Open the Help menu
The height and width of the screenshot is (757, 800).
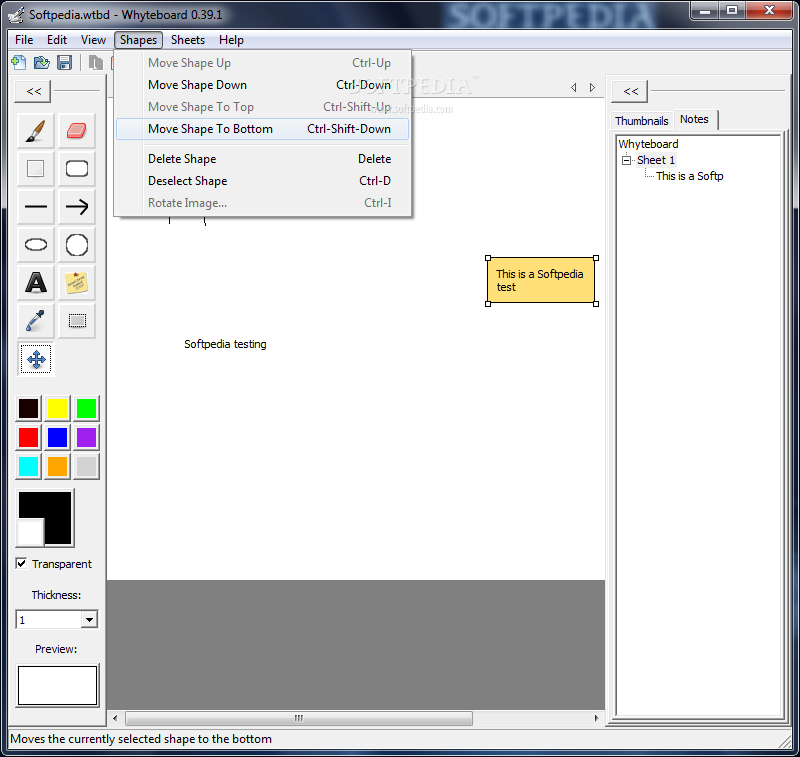tap(231, 40)
